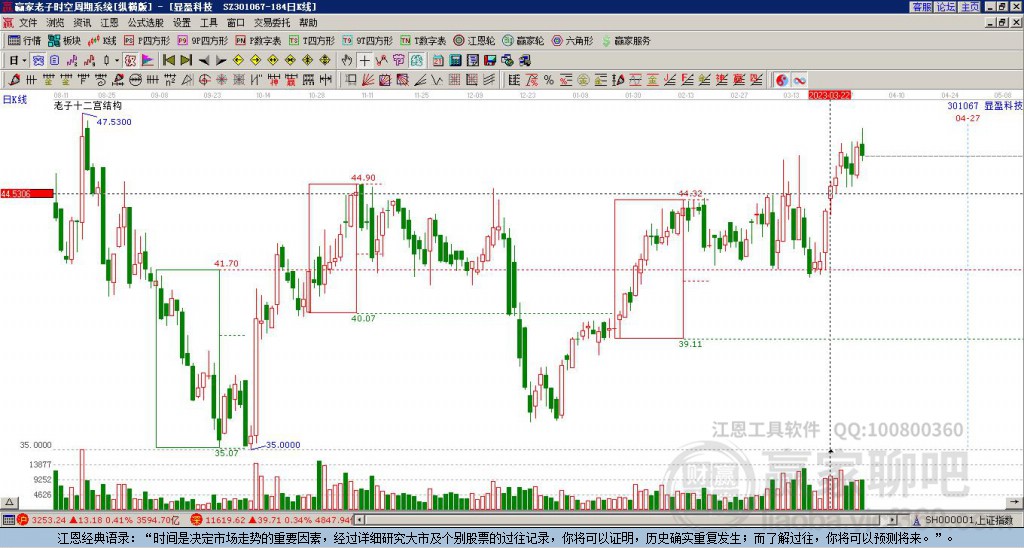Click the red 2023-03-22 date marker

(829, 95)
